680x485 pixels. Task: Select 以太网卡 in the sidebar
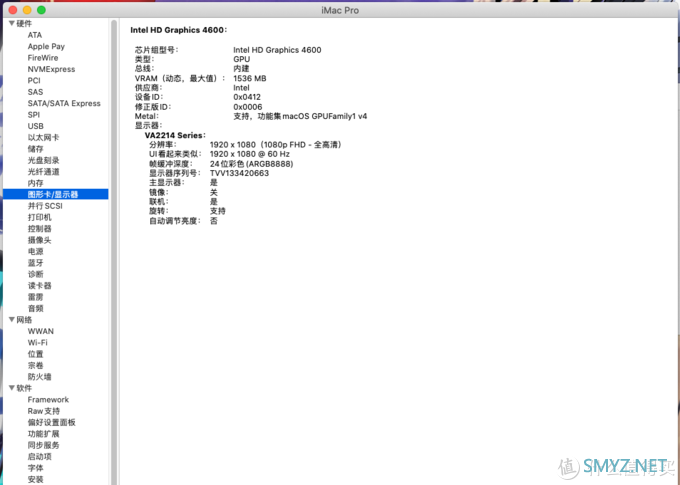(x=43, y=138)
